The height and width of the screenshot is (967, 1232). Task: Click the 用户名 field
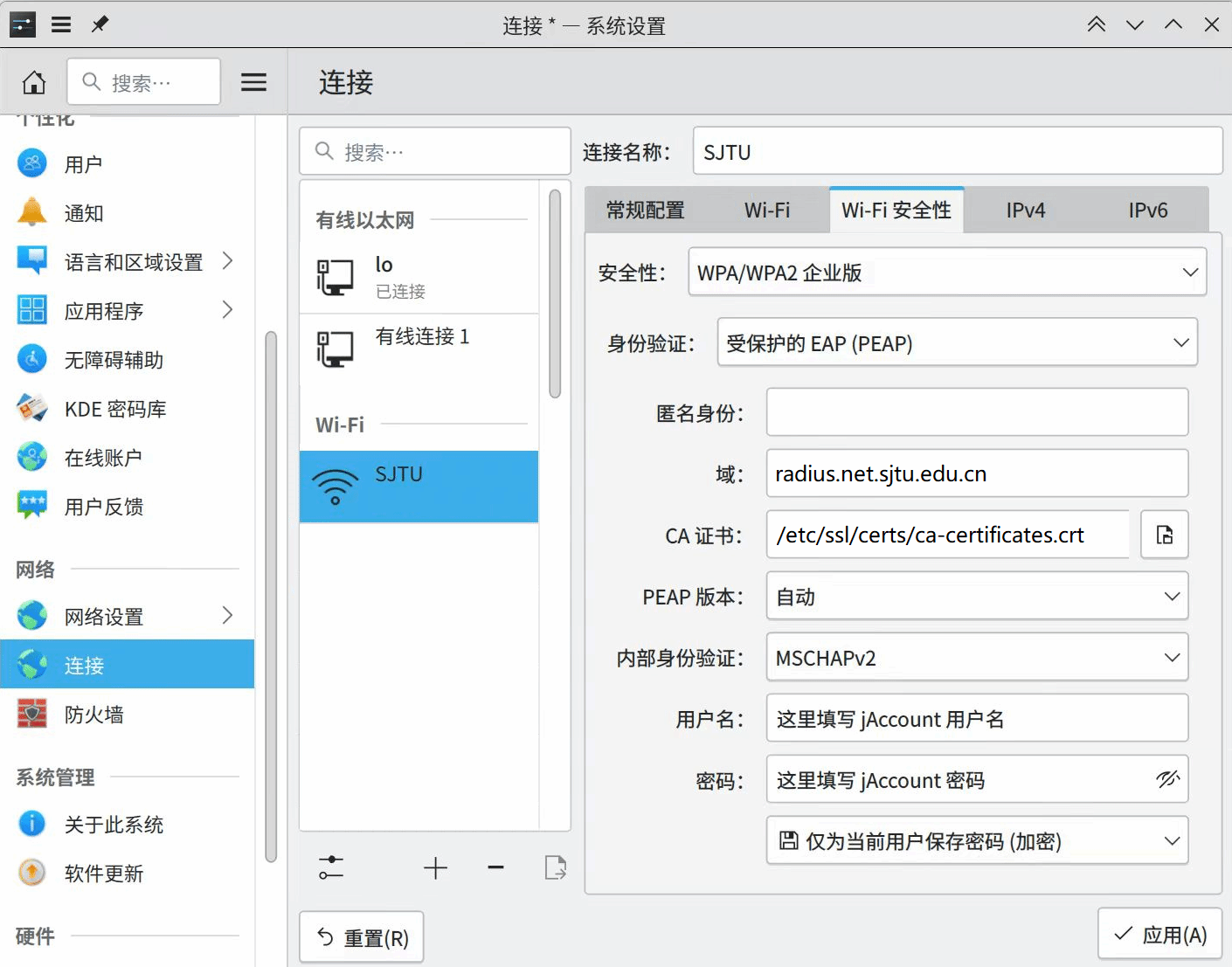pos(977,718)
